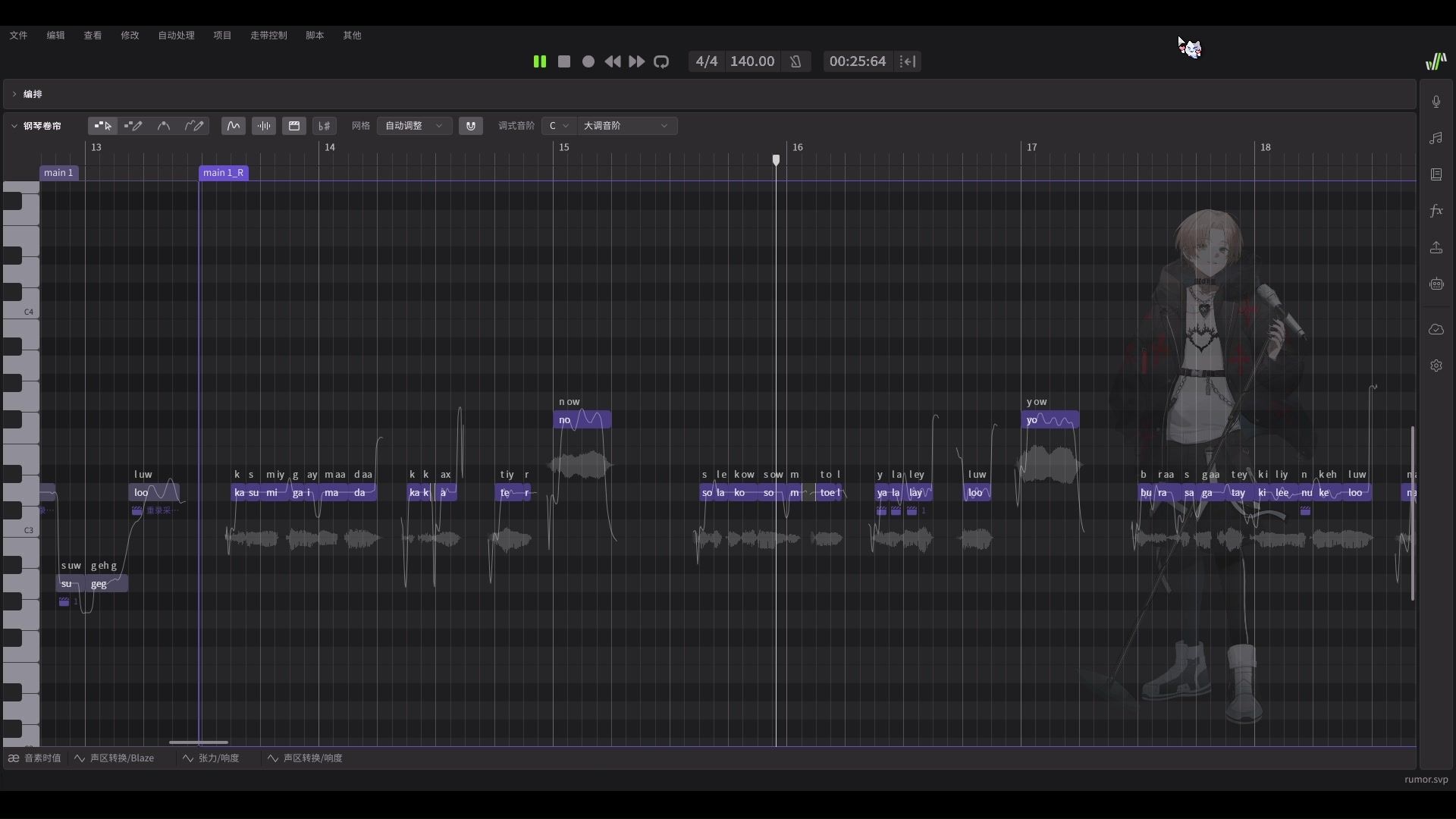The image size is (1456, 819).
Task: Open the 脚本 menu
Action: tap(315, 36)
